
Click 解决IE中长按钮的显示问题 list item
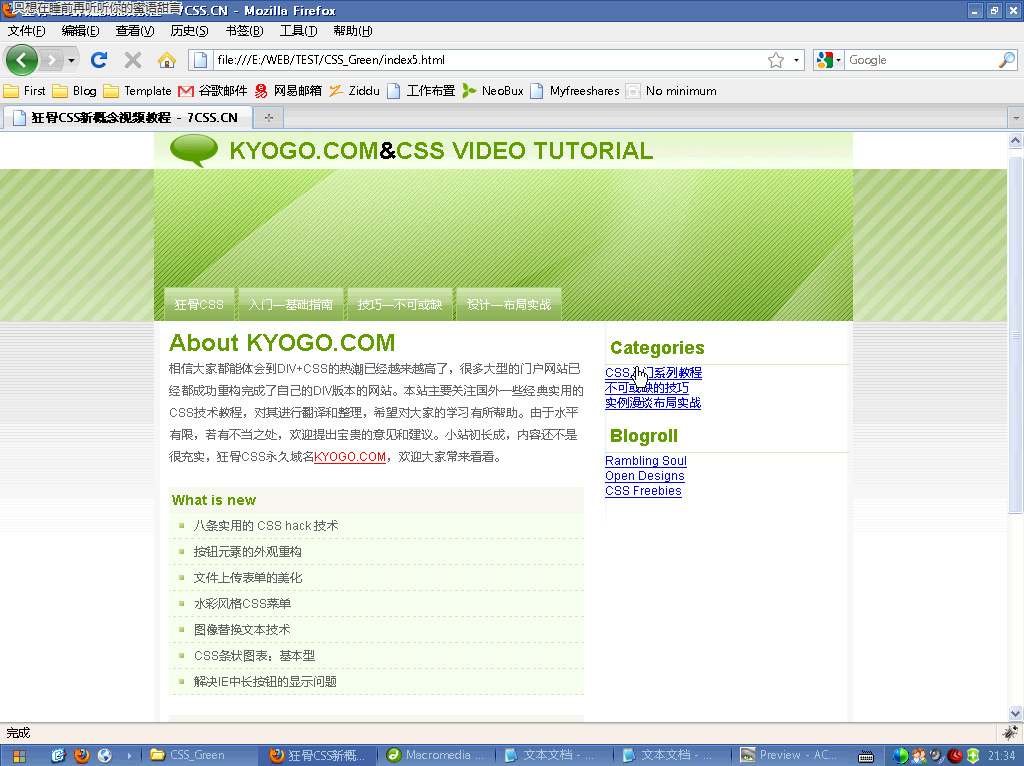pyautogui.click(x=265, y=681)
